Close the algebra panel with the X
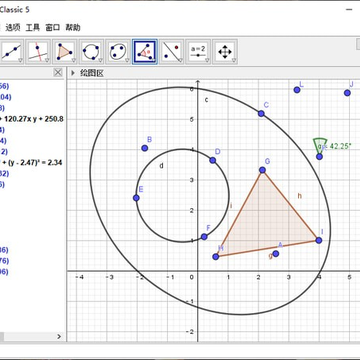Viewport: 360px width, 360px height. [x=58, y=73]
